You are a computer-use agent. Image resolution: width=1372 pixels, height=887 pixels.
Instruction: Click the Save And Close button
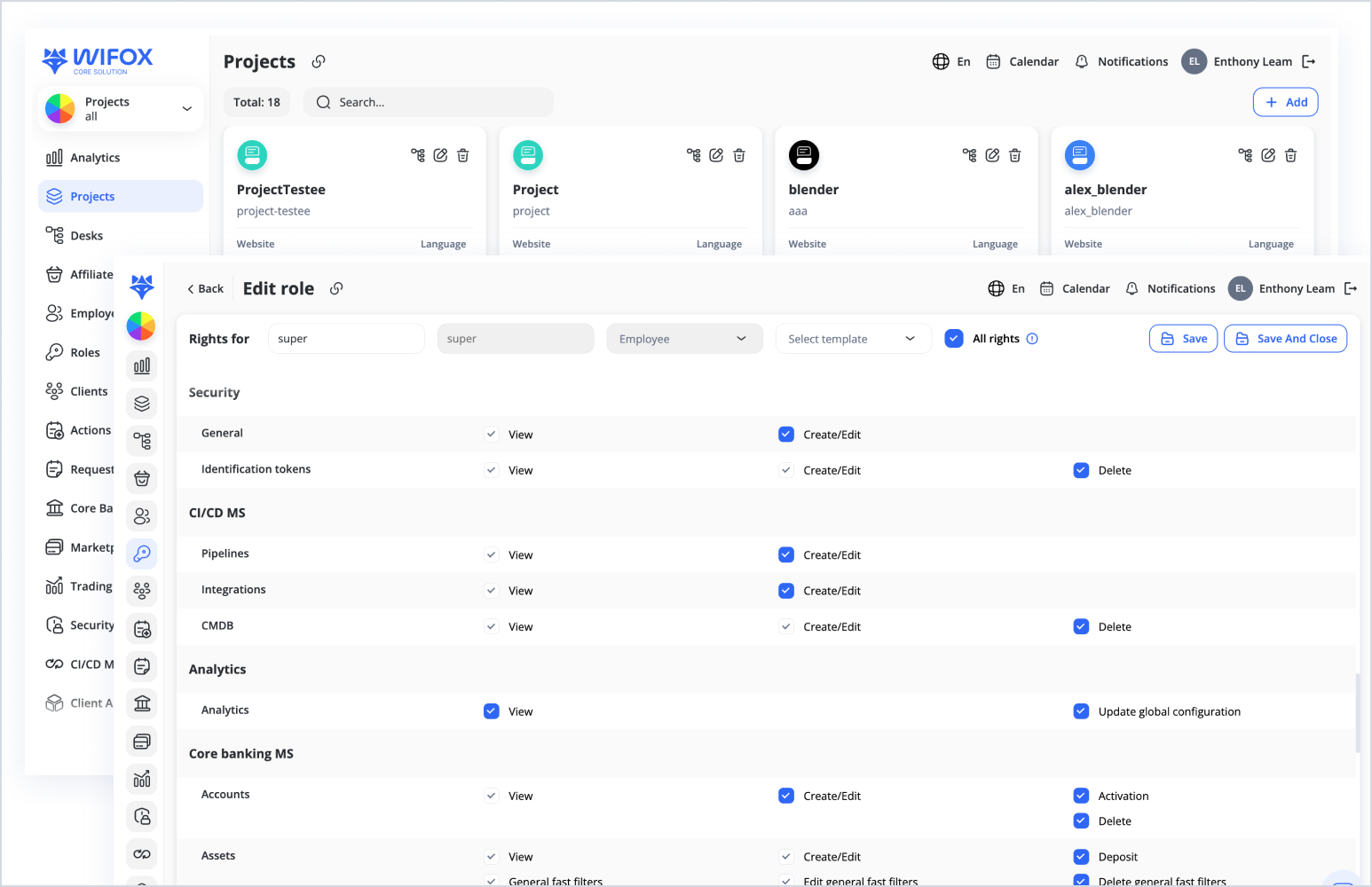(1285, 339)
